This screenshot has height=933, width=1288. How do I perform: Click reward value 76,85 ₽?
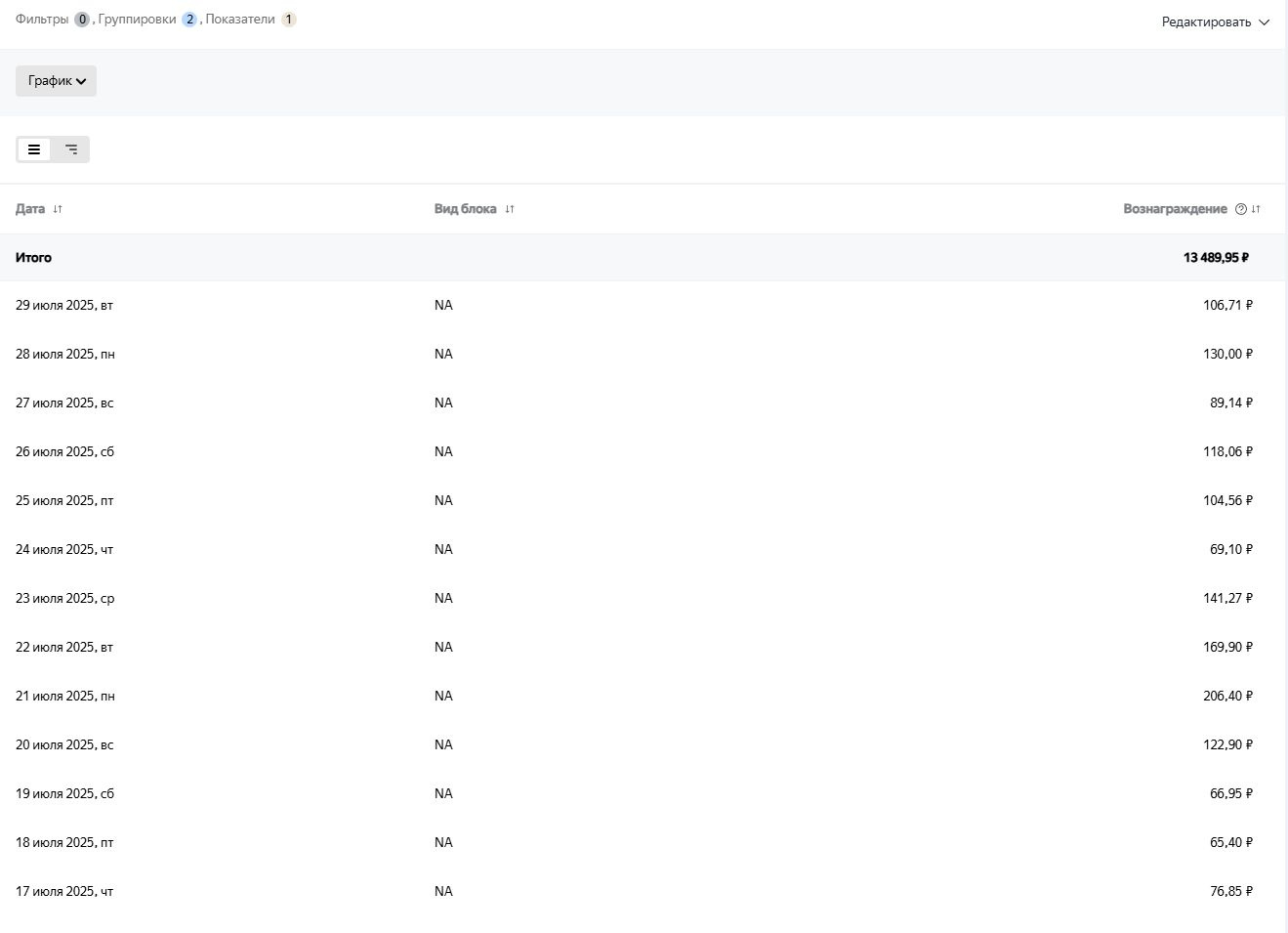coord(1231,891)
